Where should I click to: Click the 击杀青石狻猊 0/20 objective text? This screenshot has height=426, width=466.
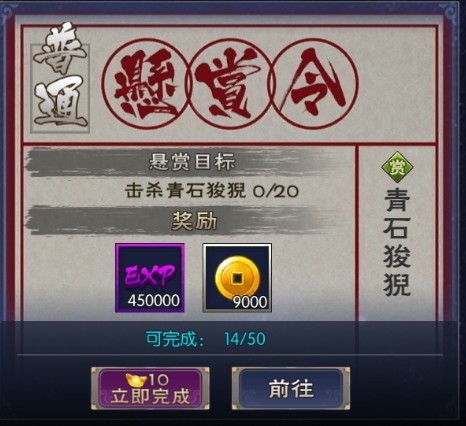coord(212,191)
